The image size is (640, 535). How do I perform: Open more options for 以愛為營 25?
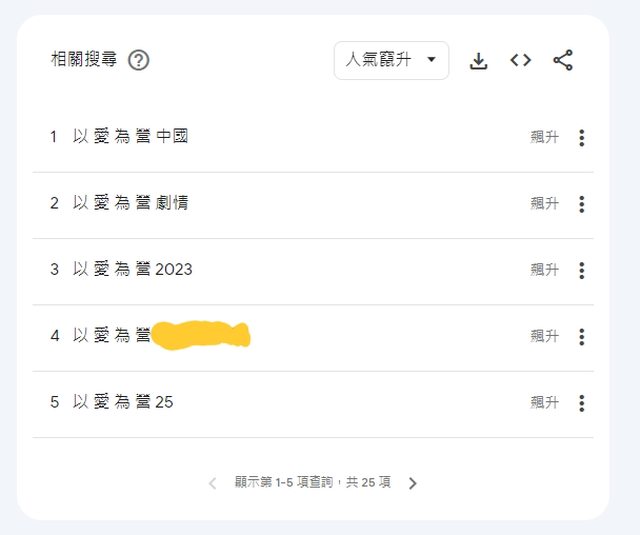(581, 403)
